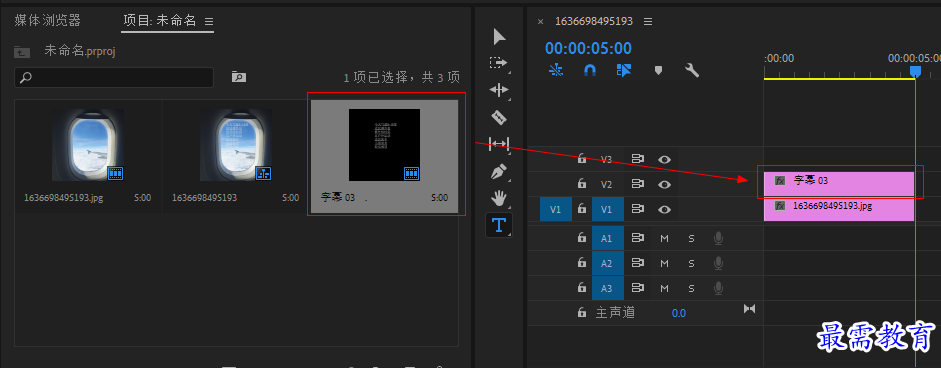The width and height of the screenshot is (941, 368).
Task: Toggle V3 track targeting label
Action: pyautogui.click(x=607, y=159)
